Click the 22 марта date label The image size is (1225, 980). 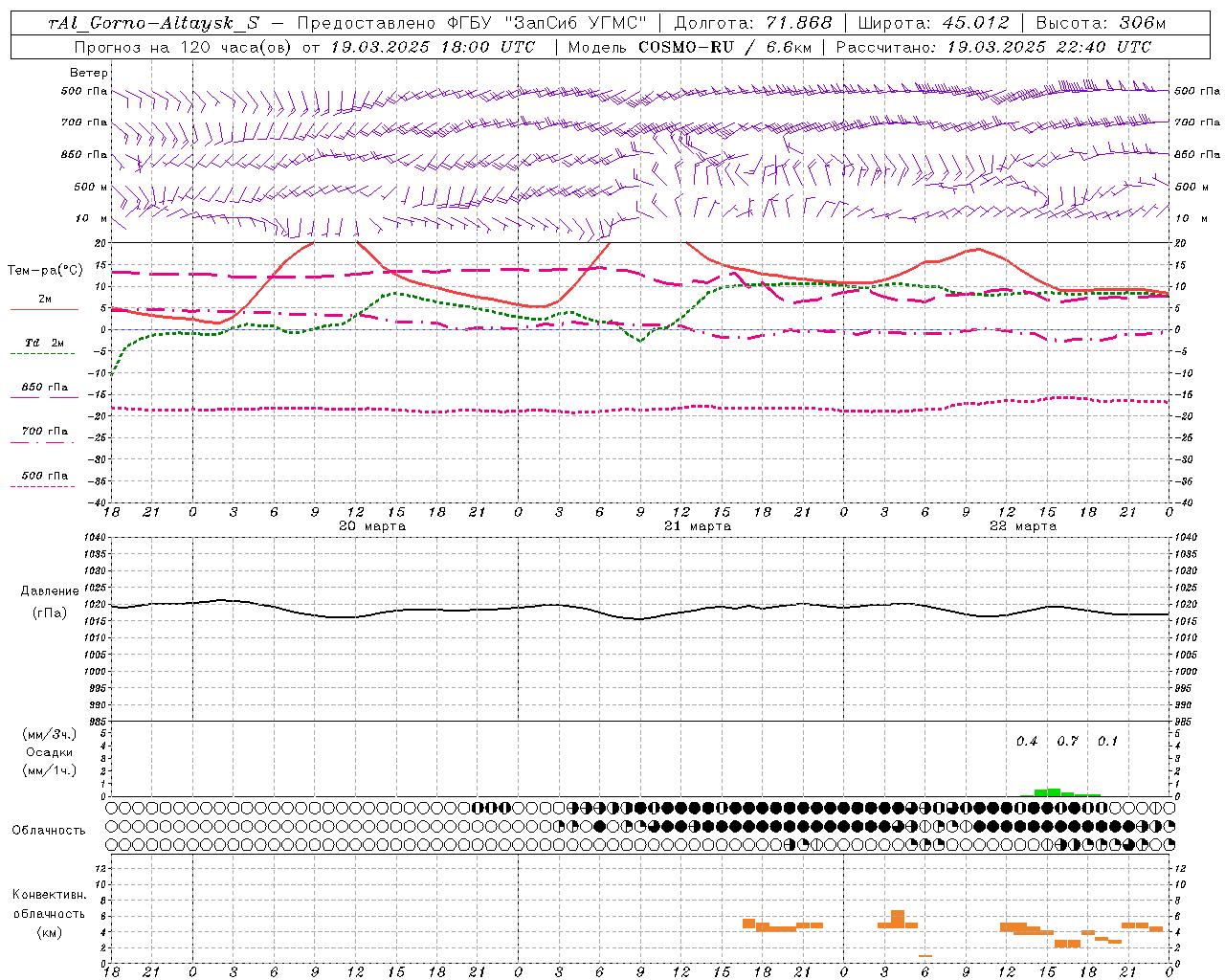click(1023, 525)
